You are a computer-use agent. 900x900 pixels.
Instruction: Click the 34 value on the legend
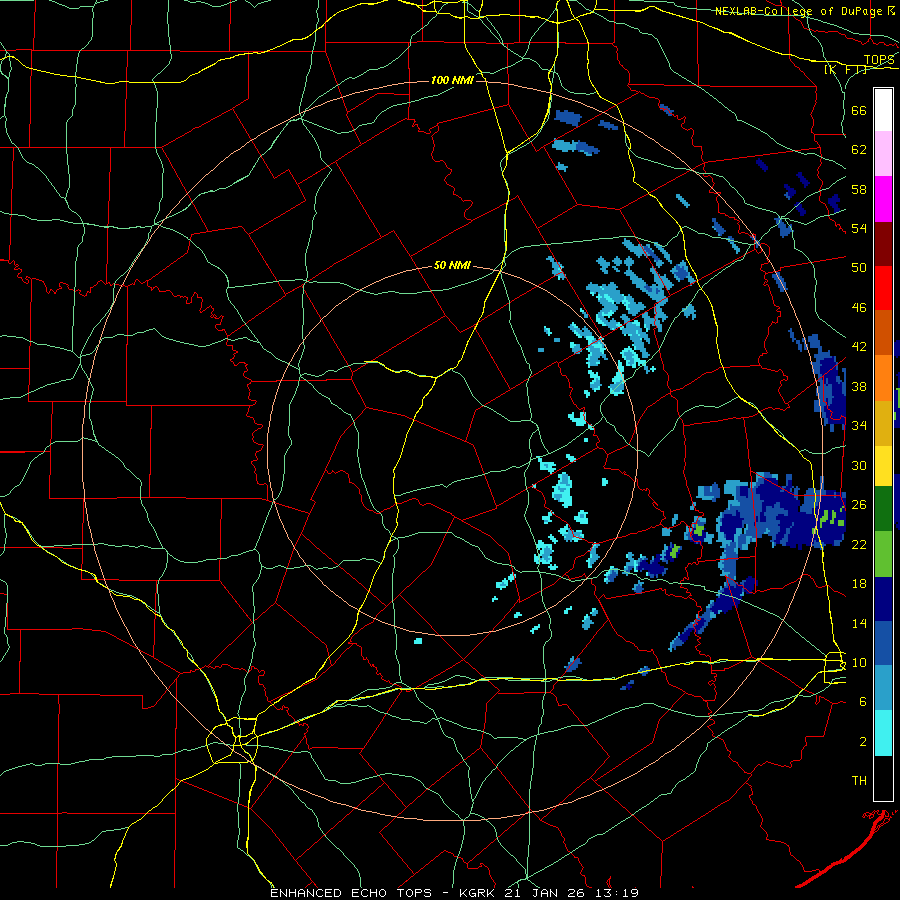(859, 426)
